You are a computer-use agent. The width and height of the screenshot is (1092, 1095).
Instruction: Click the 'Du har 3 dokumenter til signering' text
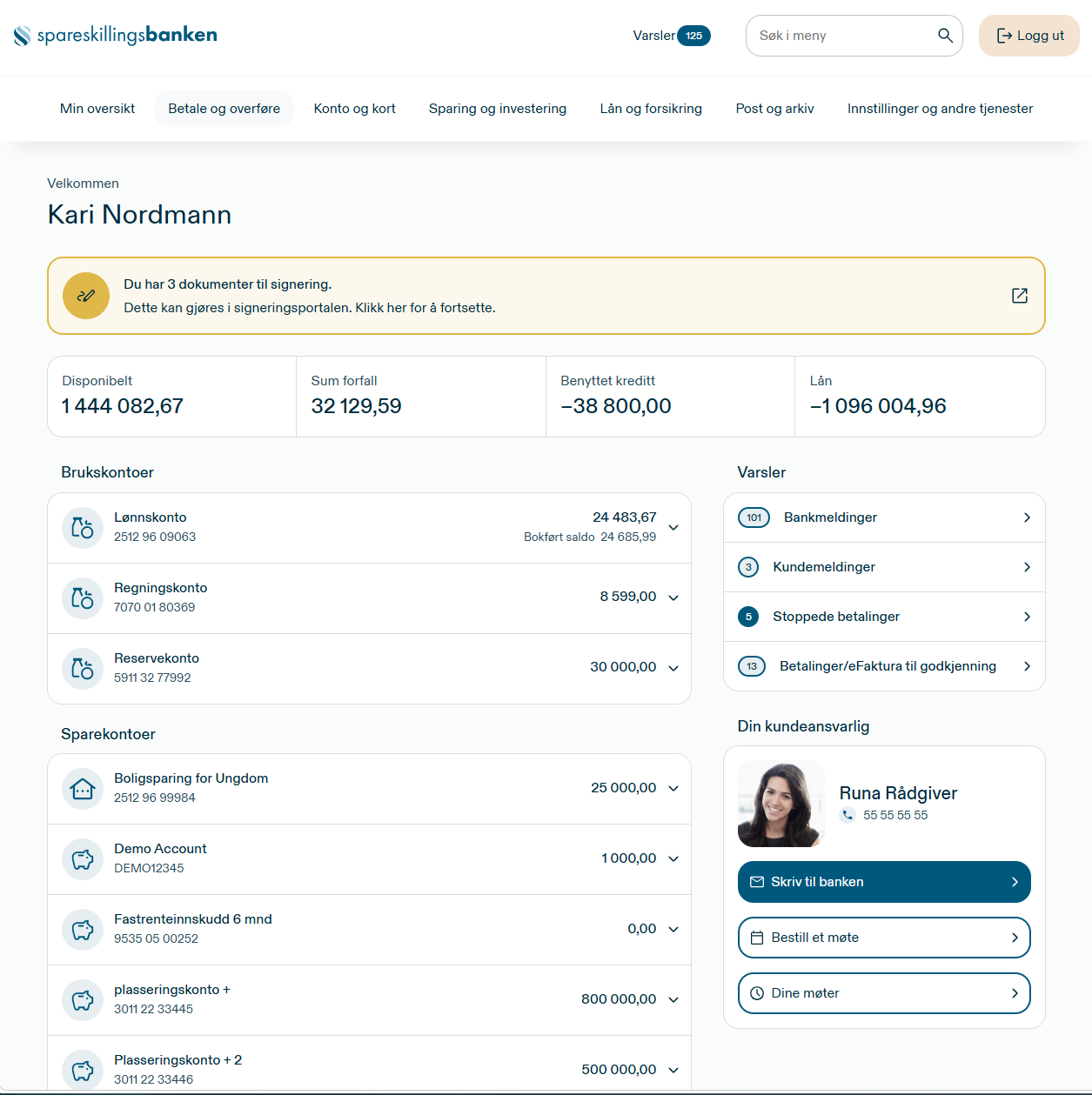coord(228,284)
